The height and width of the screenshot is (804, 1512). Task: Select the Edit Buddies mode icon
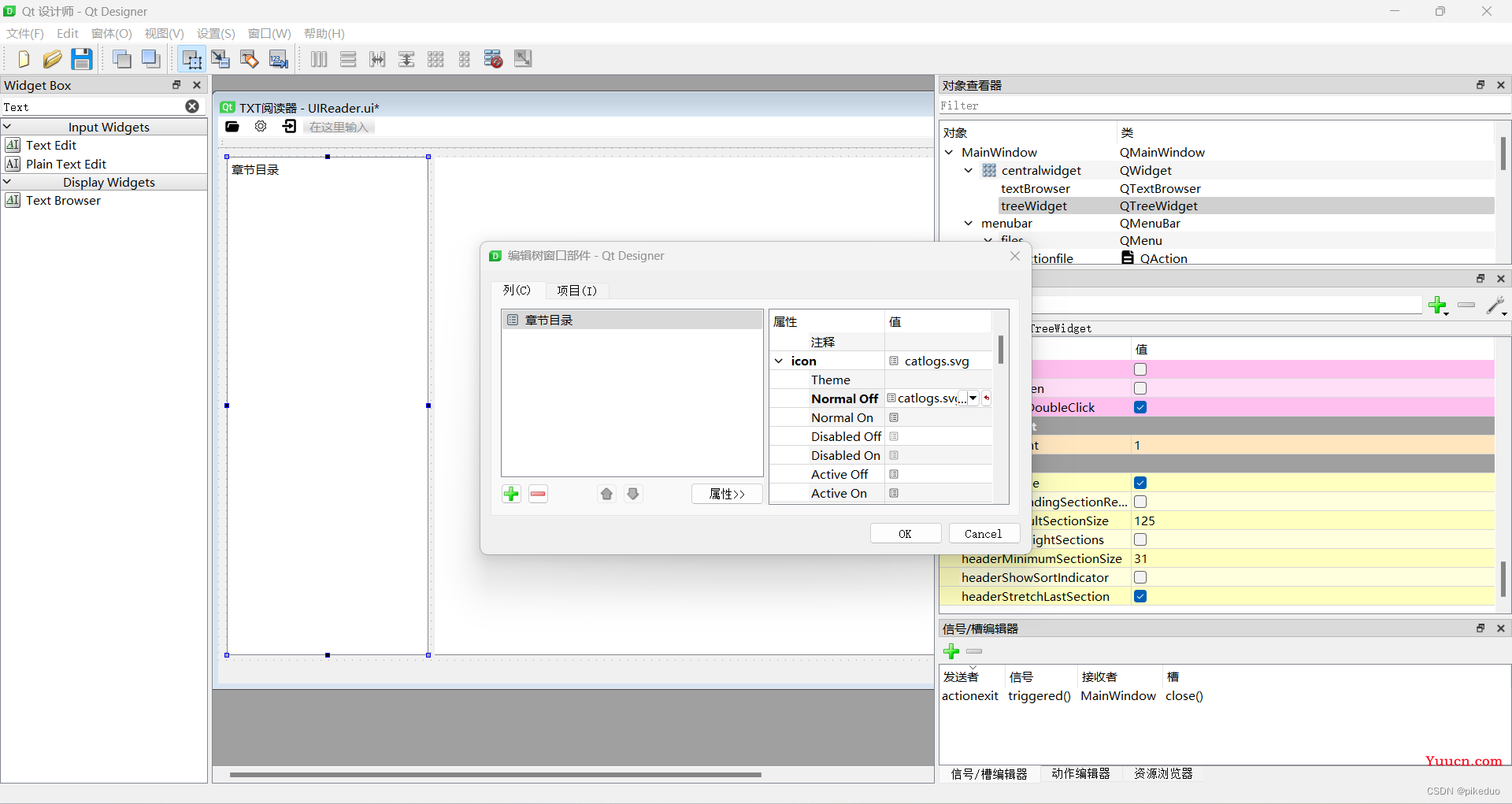point(249,59)
